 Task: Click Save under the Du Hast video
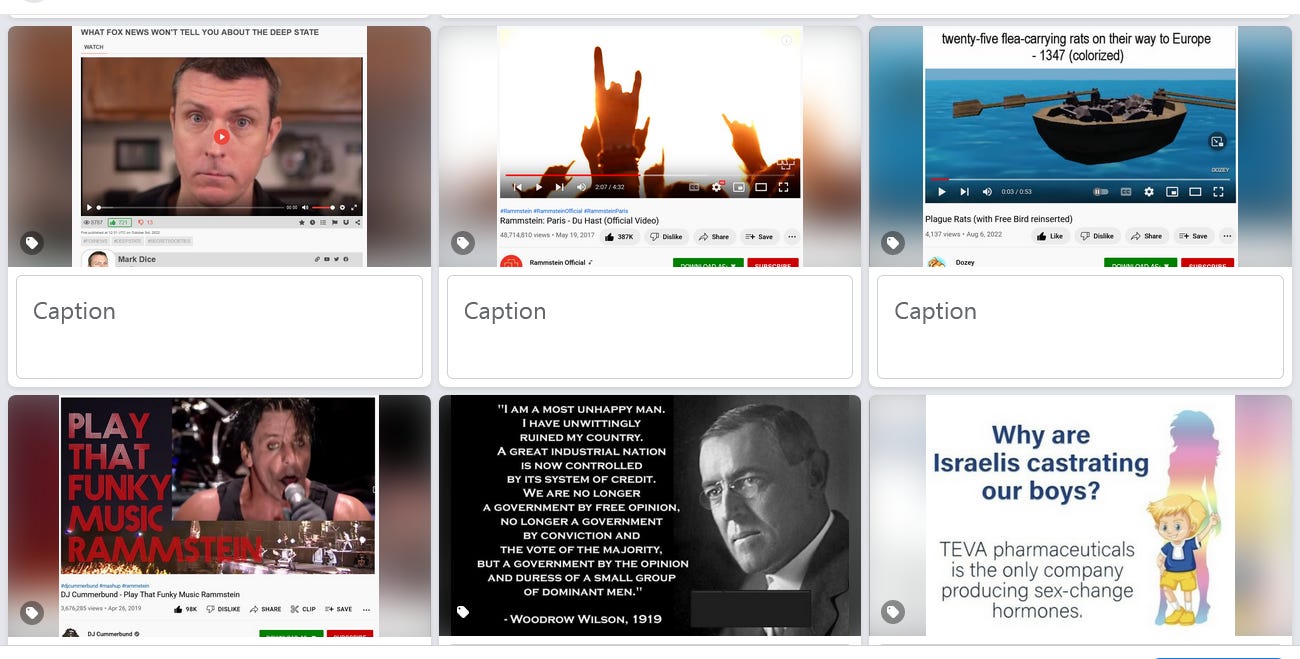click(x=759, y=237)
